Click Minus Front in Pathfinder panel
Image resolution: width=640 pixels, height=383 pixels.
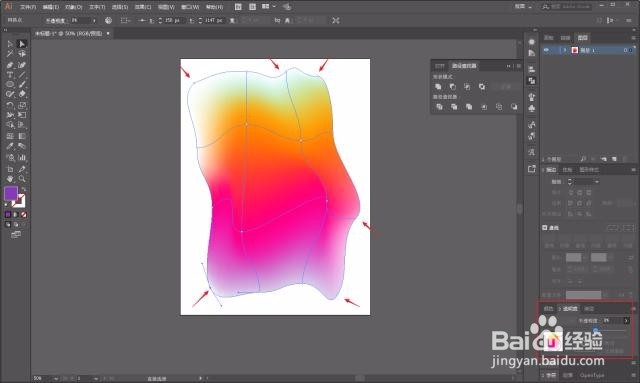[x=453, y=87]
